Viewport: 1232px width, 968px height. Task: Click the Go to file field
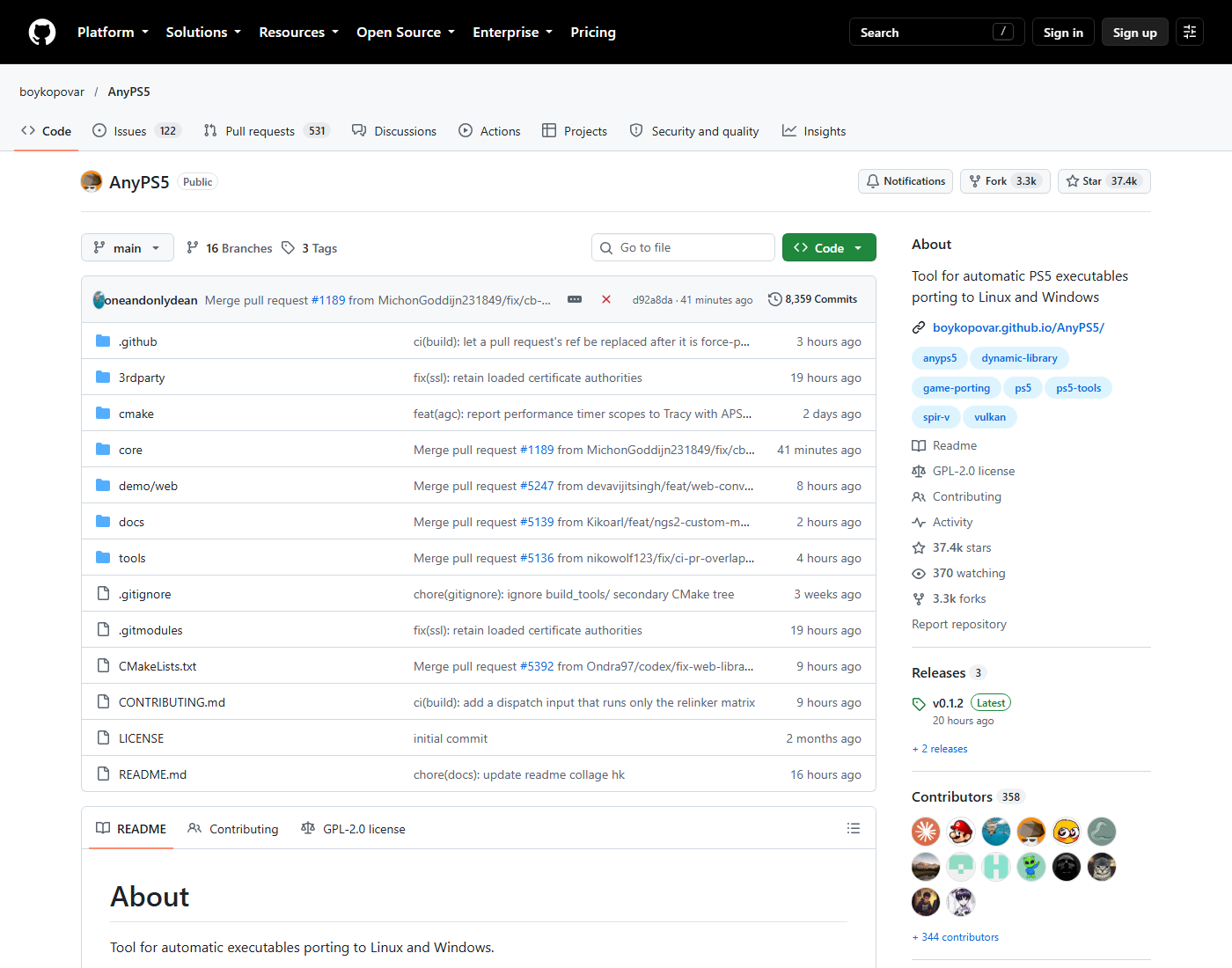pyautogui.click(x=683, y=248)
